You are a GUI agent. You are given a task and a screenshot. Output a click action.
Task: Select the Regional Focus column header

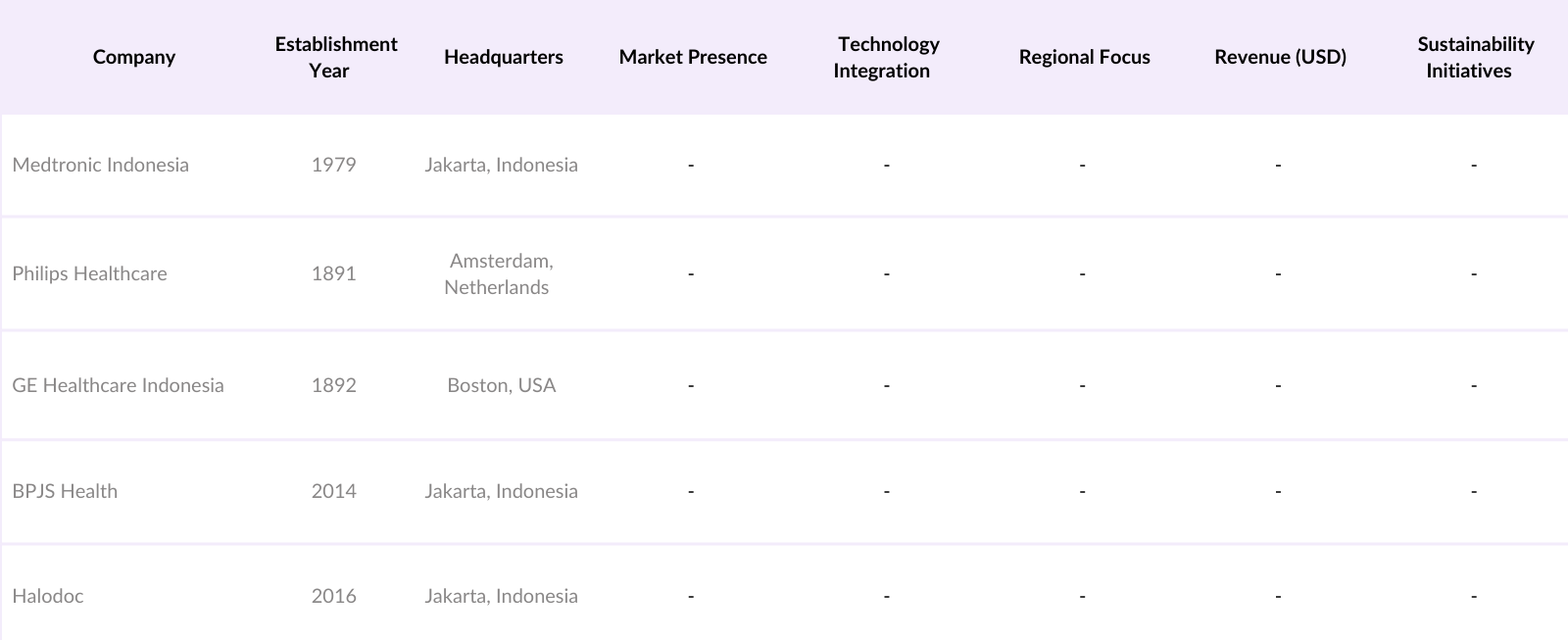(x=1084, y=57)
